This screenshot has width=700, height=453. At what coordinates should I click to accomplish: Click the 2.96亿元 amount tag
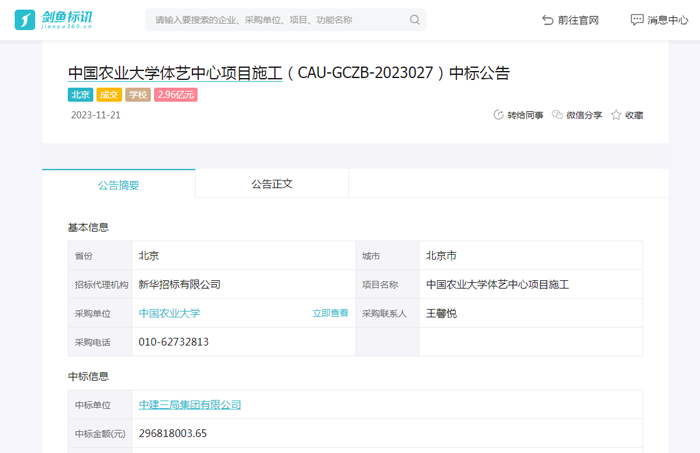pyautogui.click(x=176, y=95)
